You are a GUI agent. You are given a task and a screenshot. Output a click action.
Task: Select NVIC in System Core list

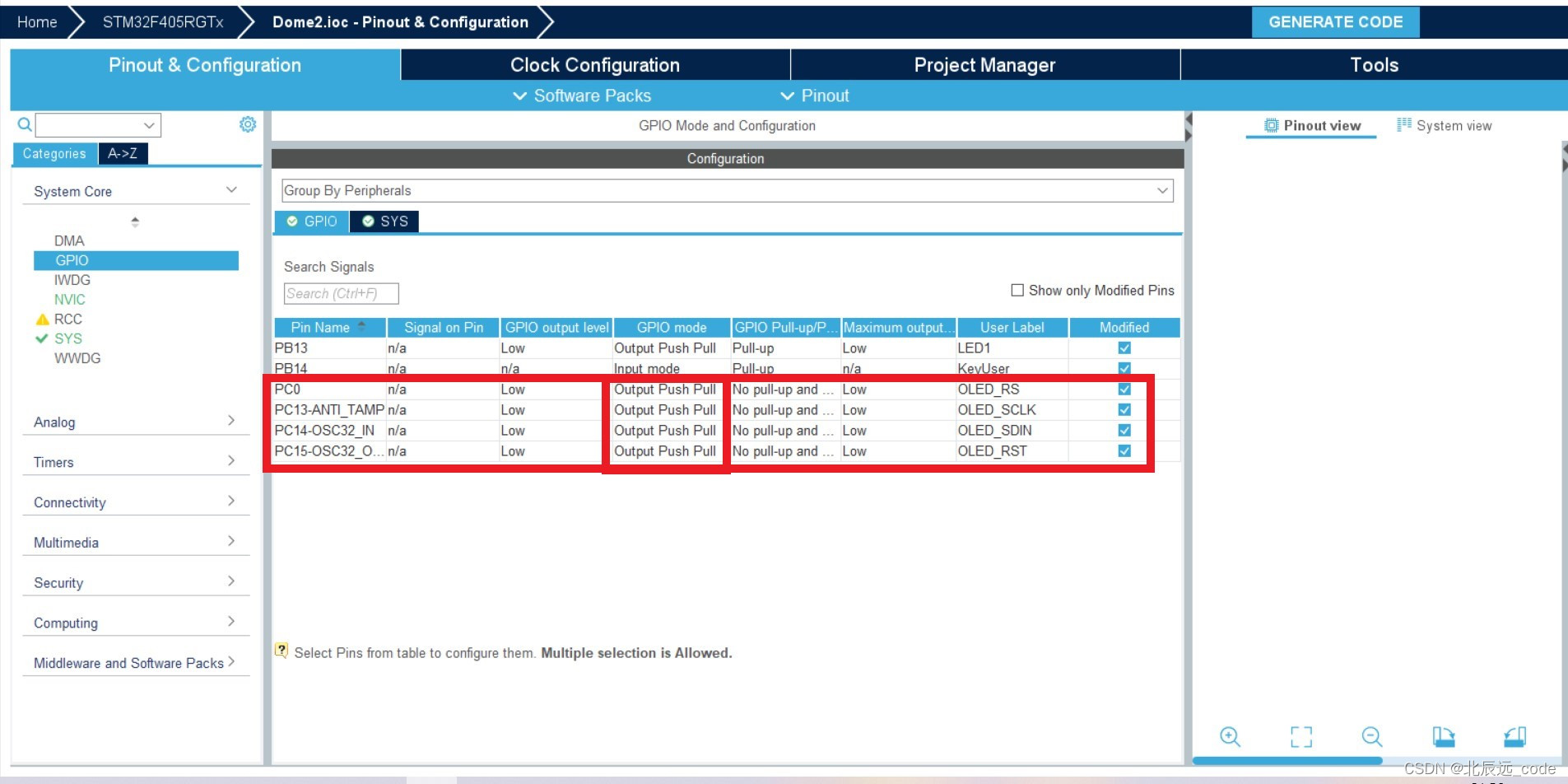point(70,300)
